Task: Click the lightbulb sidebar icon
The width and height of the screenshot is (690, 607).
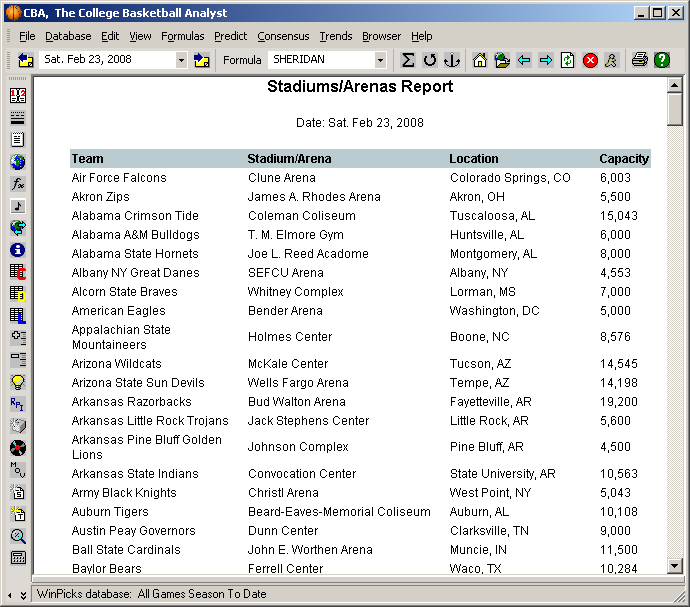Action: (x=18, y=382)
